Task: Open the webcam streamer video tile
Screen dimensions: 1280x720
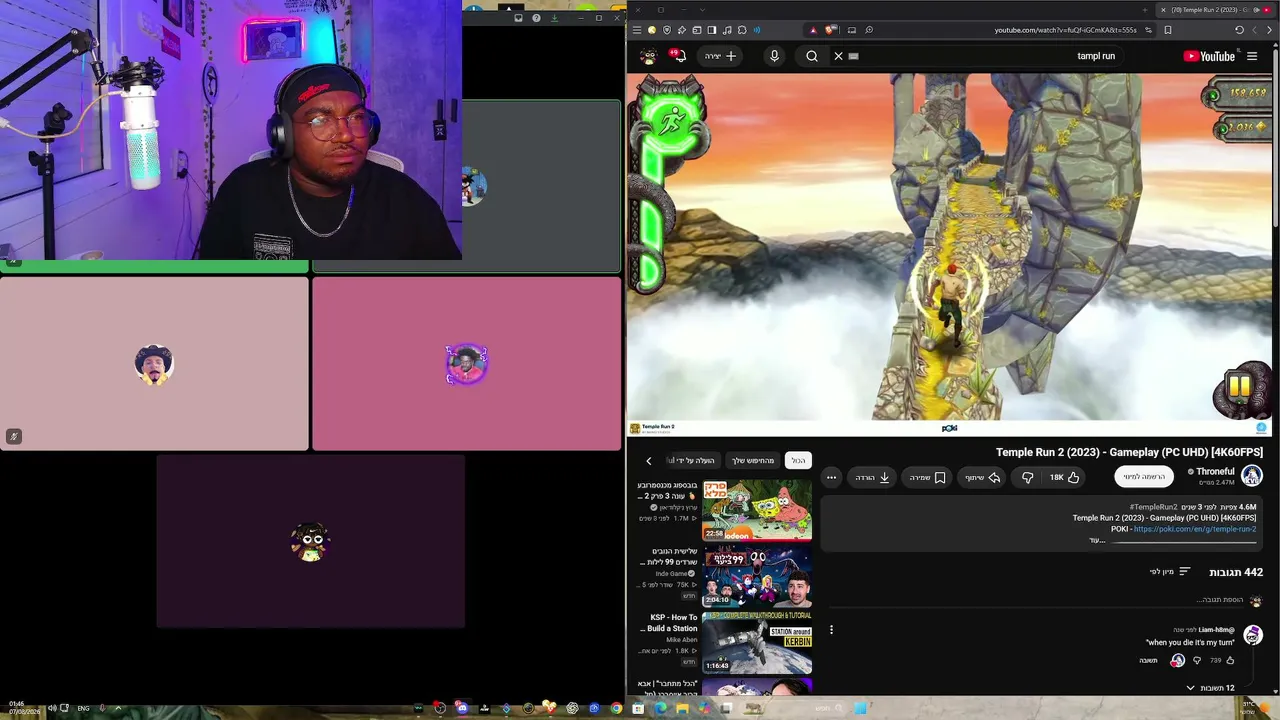Action: [231, 130]
